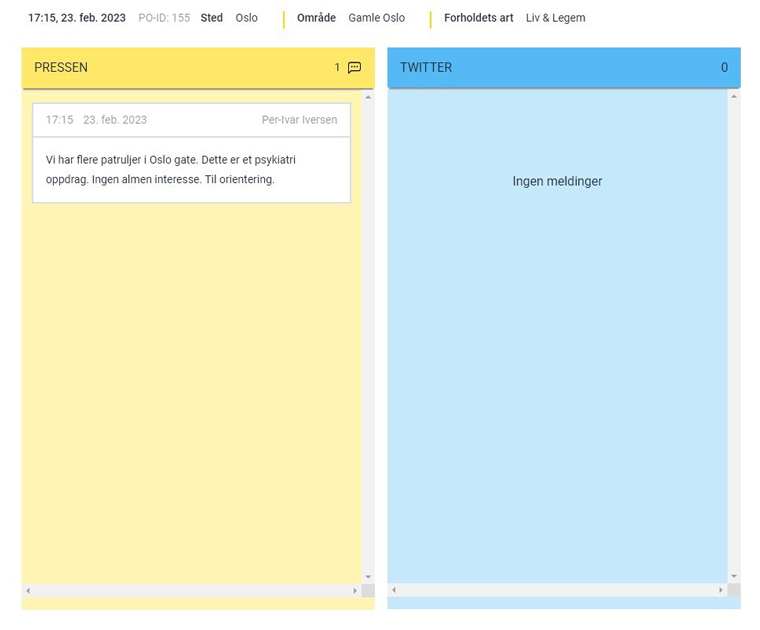Click the Gamle Oslo område value
The width and height of the screenshot is (760, 630).
[x=377, y=18]
